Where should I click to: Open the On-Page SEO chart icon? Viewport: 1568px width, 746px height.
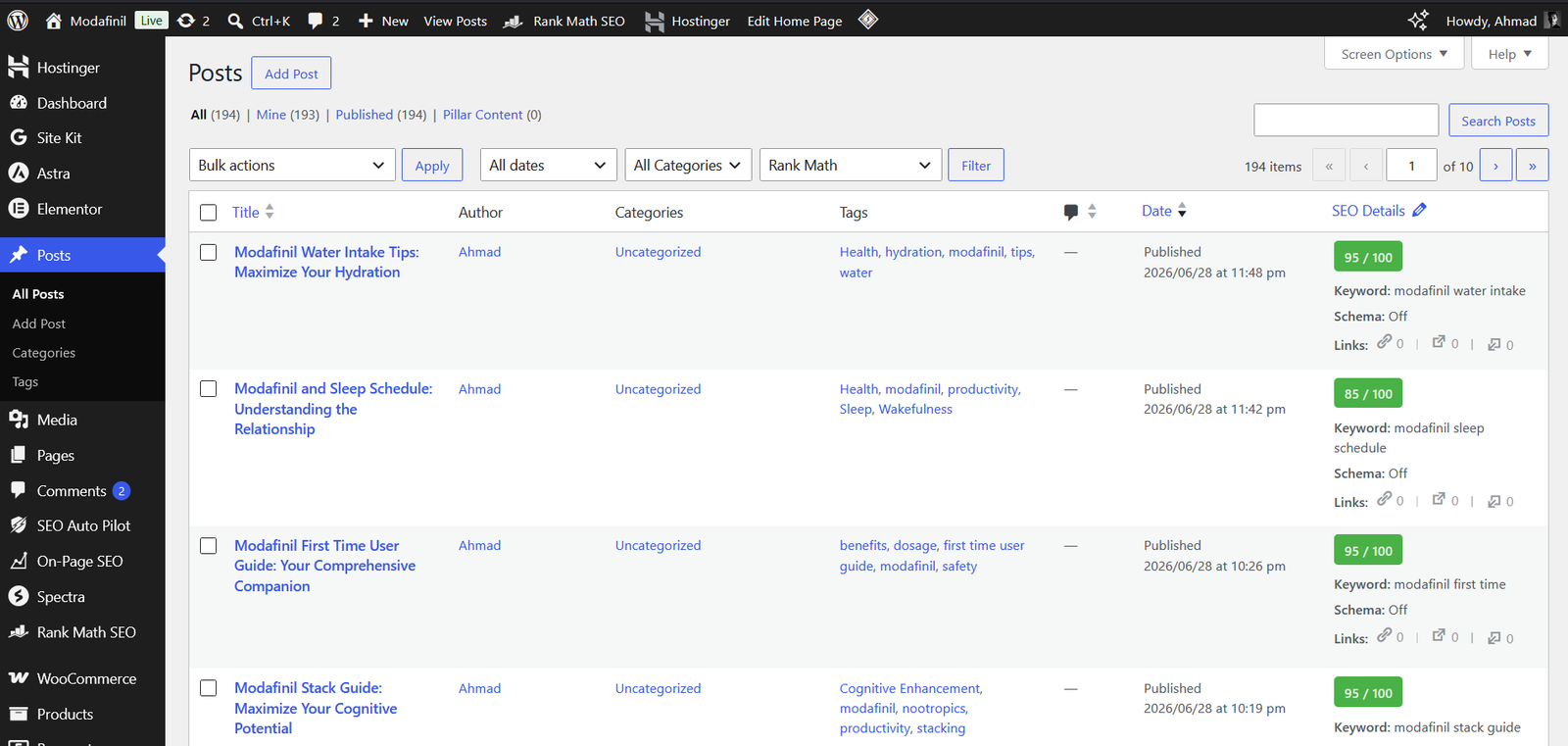click(18, 561)
